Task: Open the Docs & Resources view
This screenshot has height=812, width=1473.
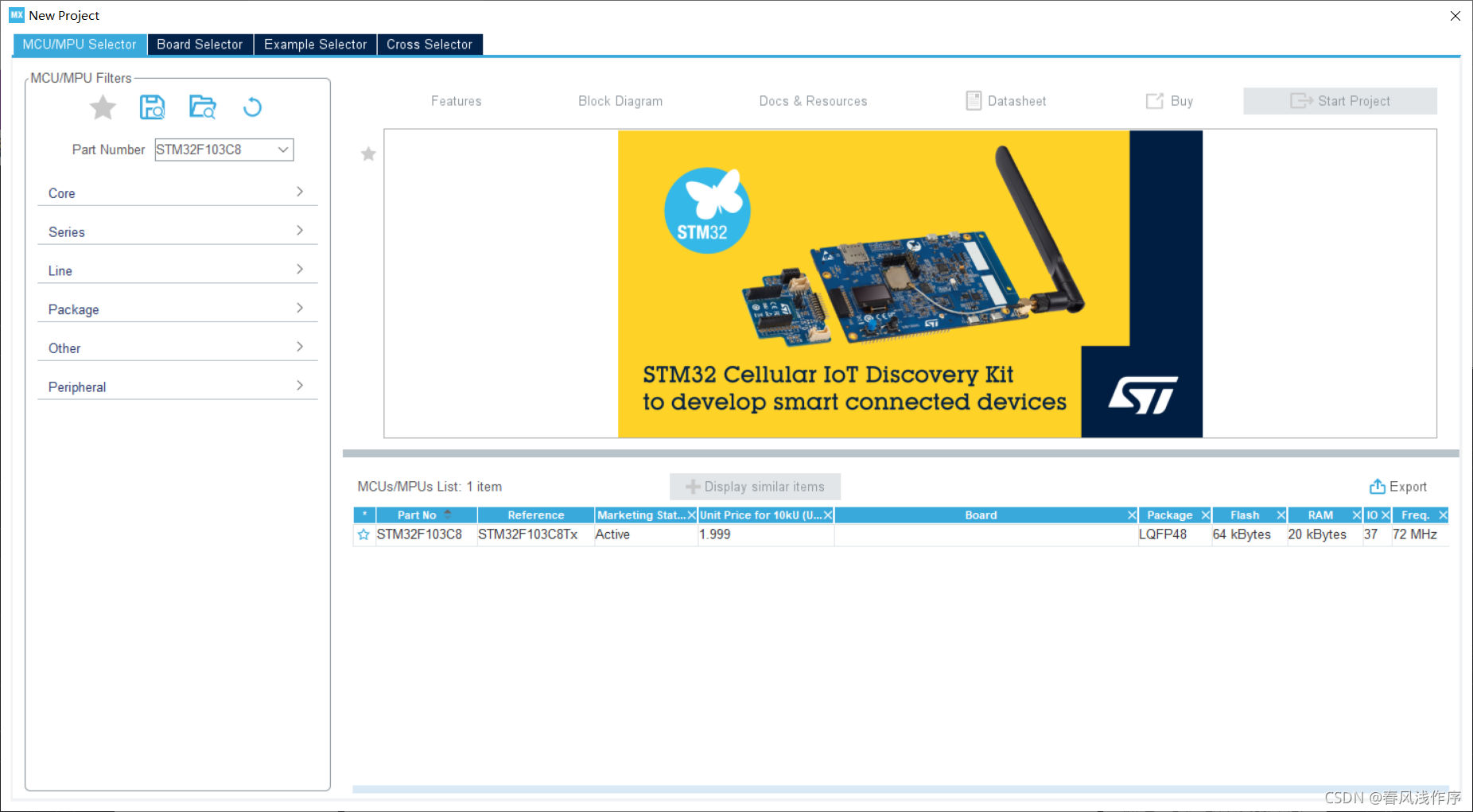Action: [813, 101]
